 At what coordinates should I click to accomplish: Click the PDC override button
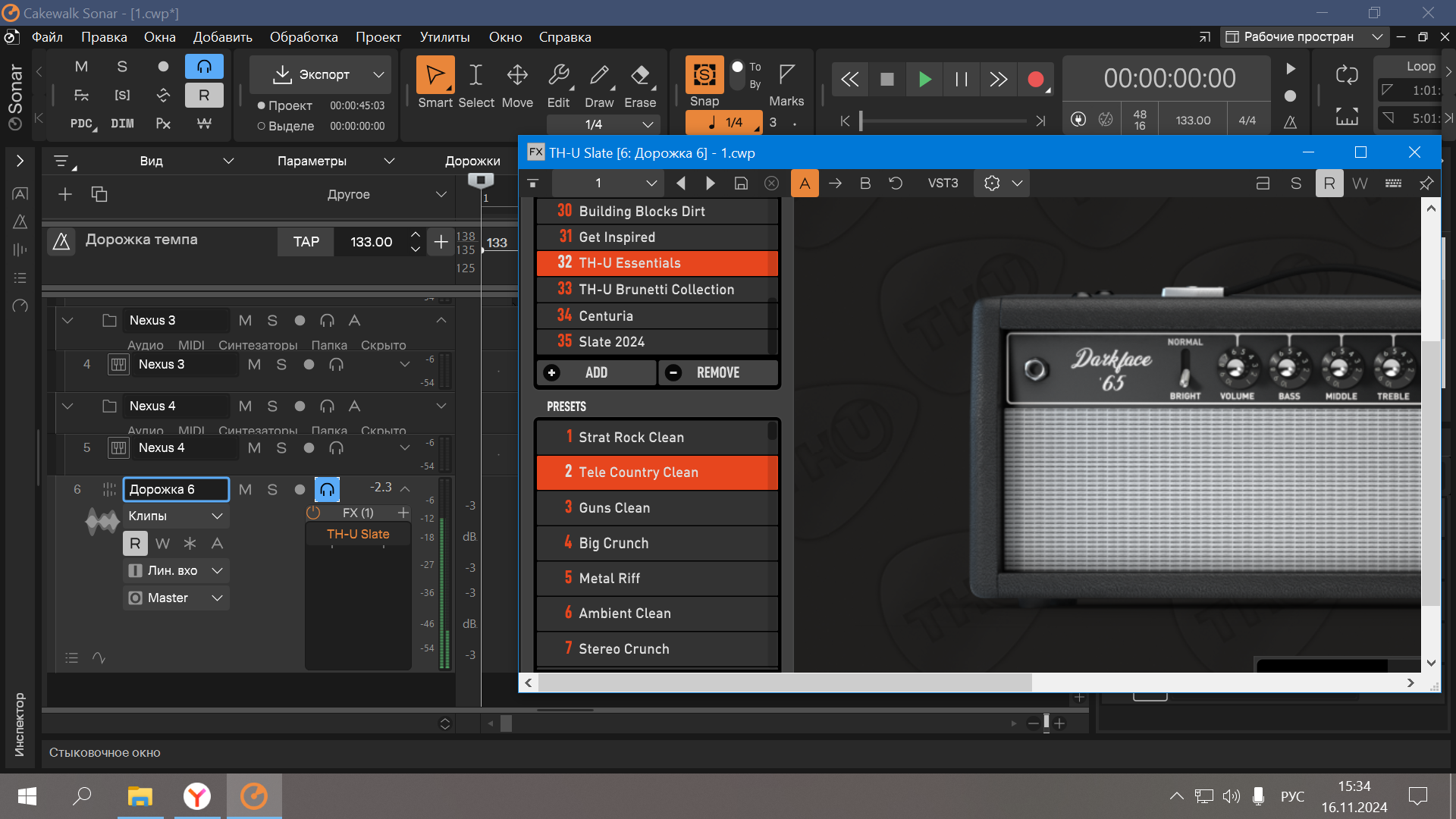82,124
